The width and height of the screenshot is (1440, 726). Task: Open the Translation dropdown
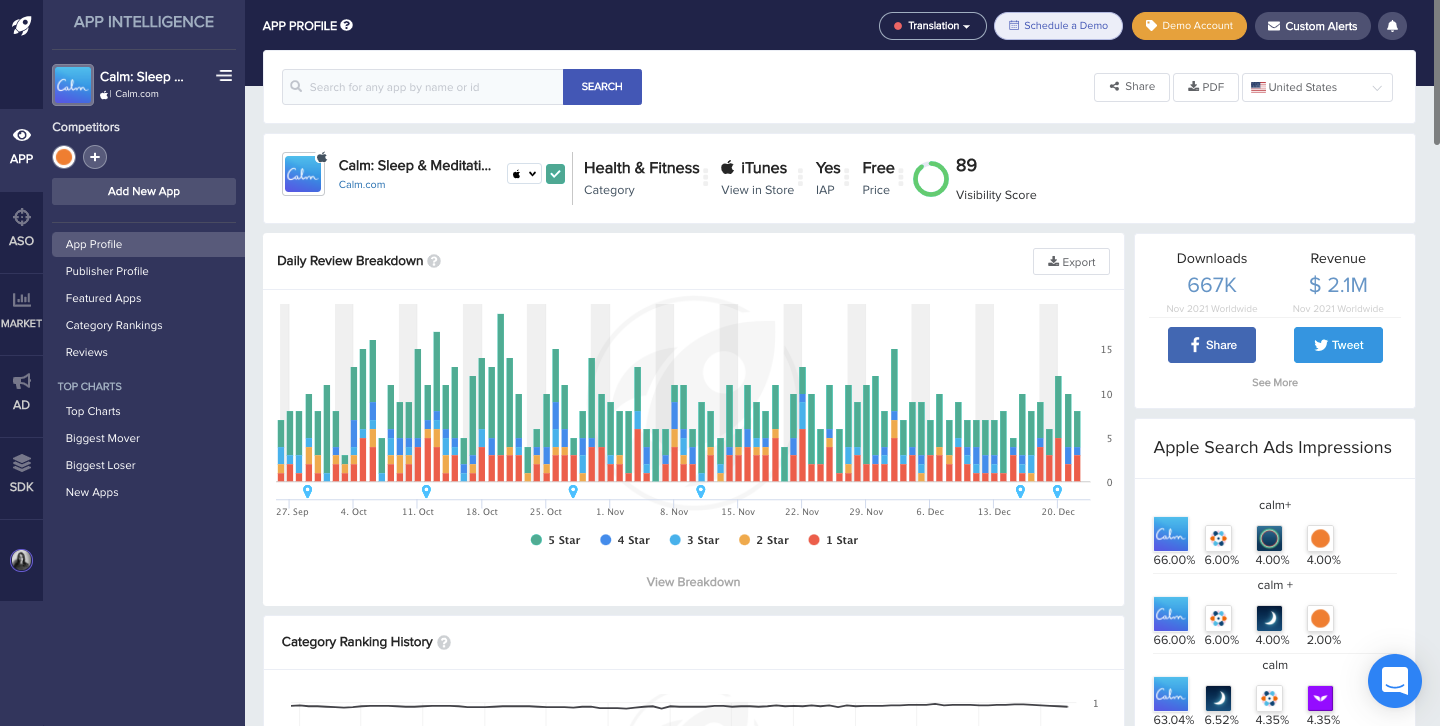coord(932,26)
